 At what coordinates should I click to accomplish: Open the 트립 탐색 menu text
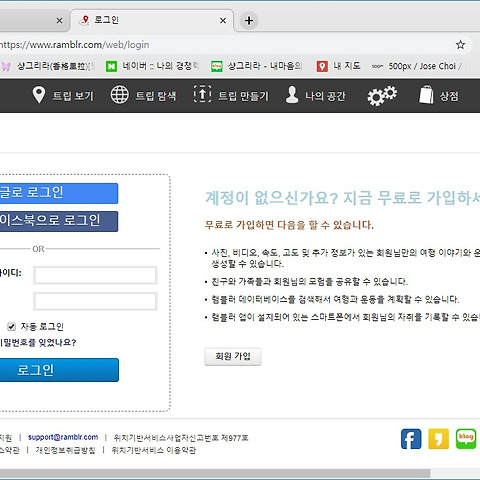coord(156,96)
